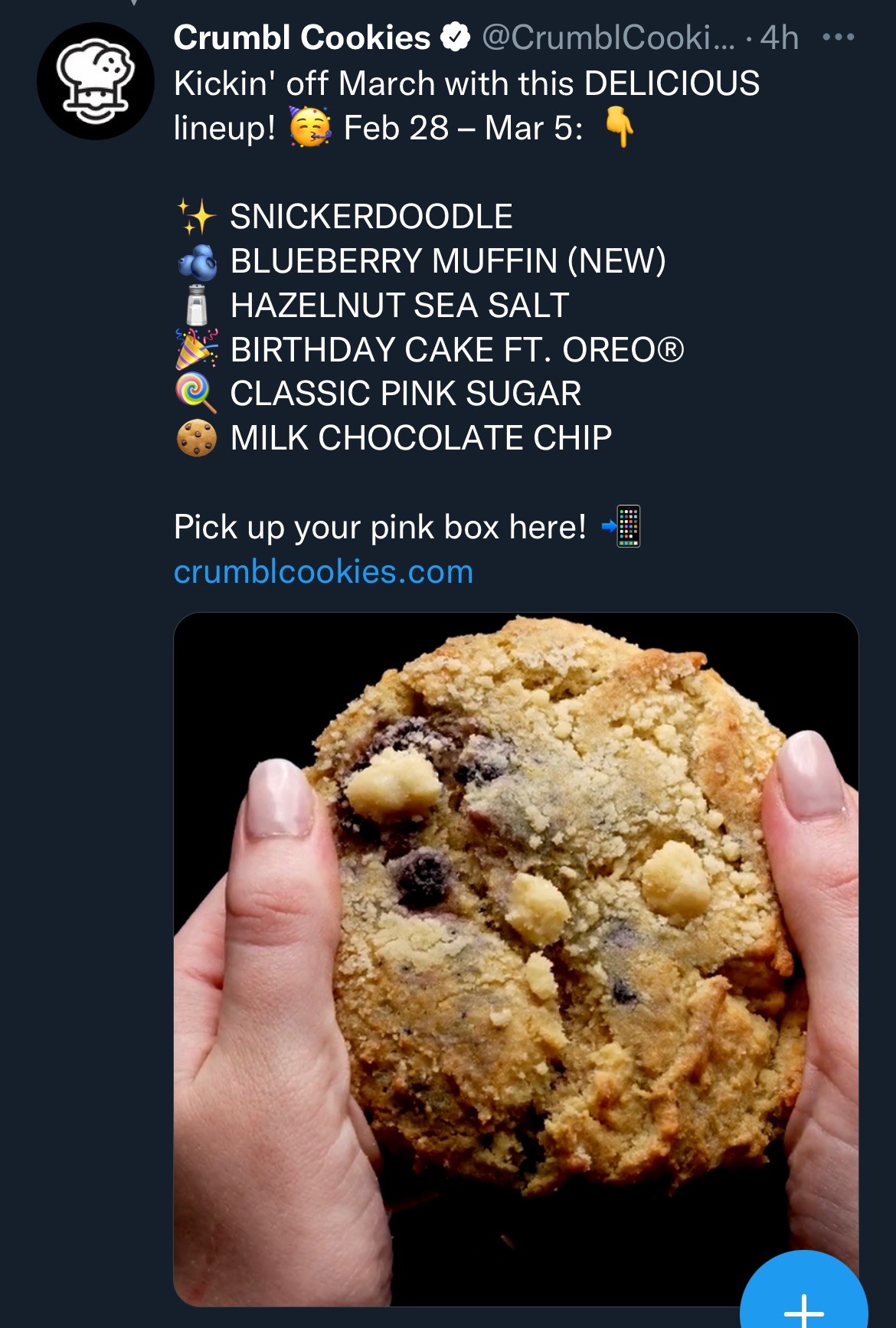Tap the verified badge next to Crumbl Cookies
Viewport: 896px width, 1328px height.
(x=456, y=37)
